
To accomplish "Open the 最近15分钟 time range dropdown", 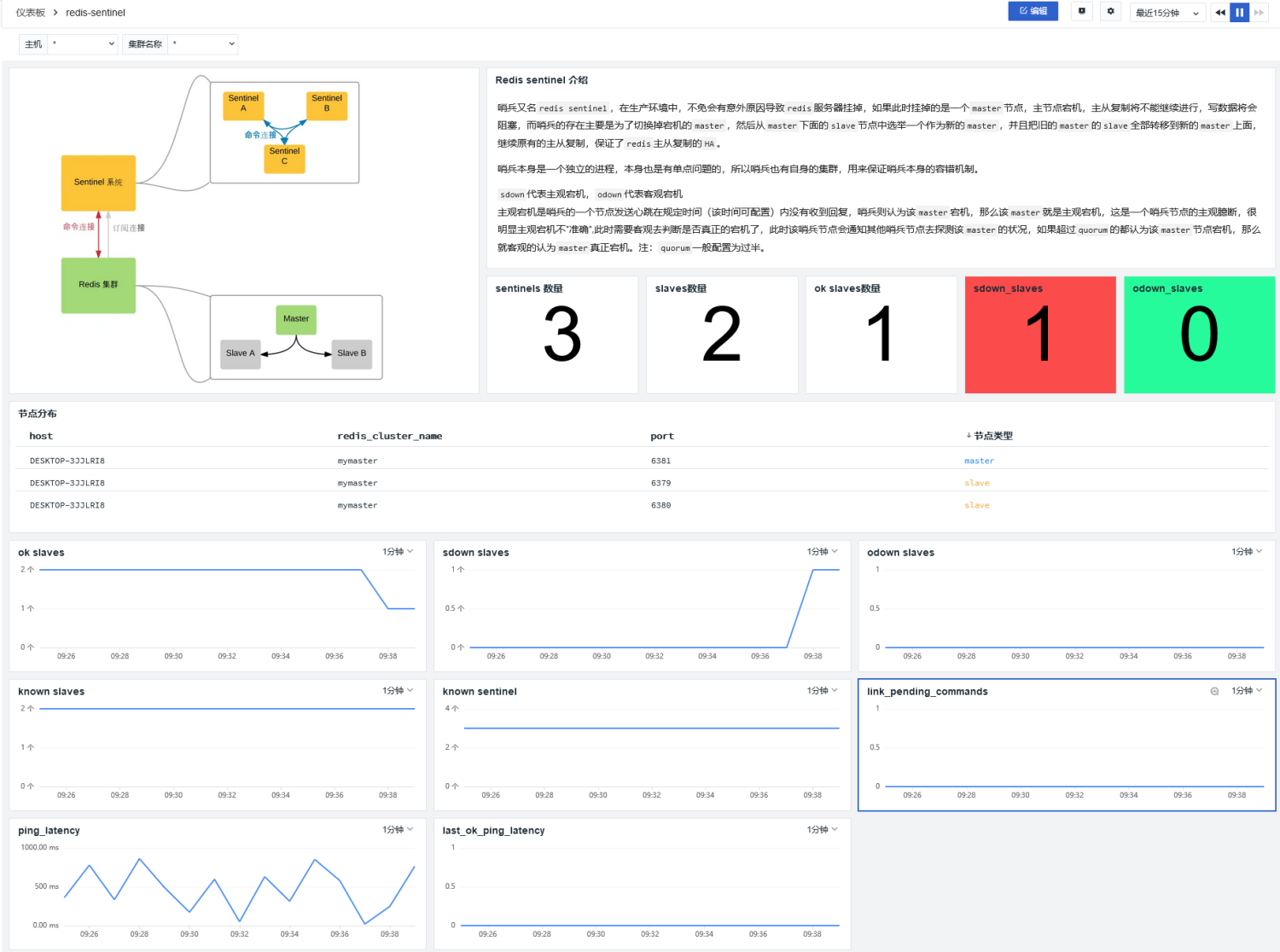I will pos(1167,13).
